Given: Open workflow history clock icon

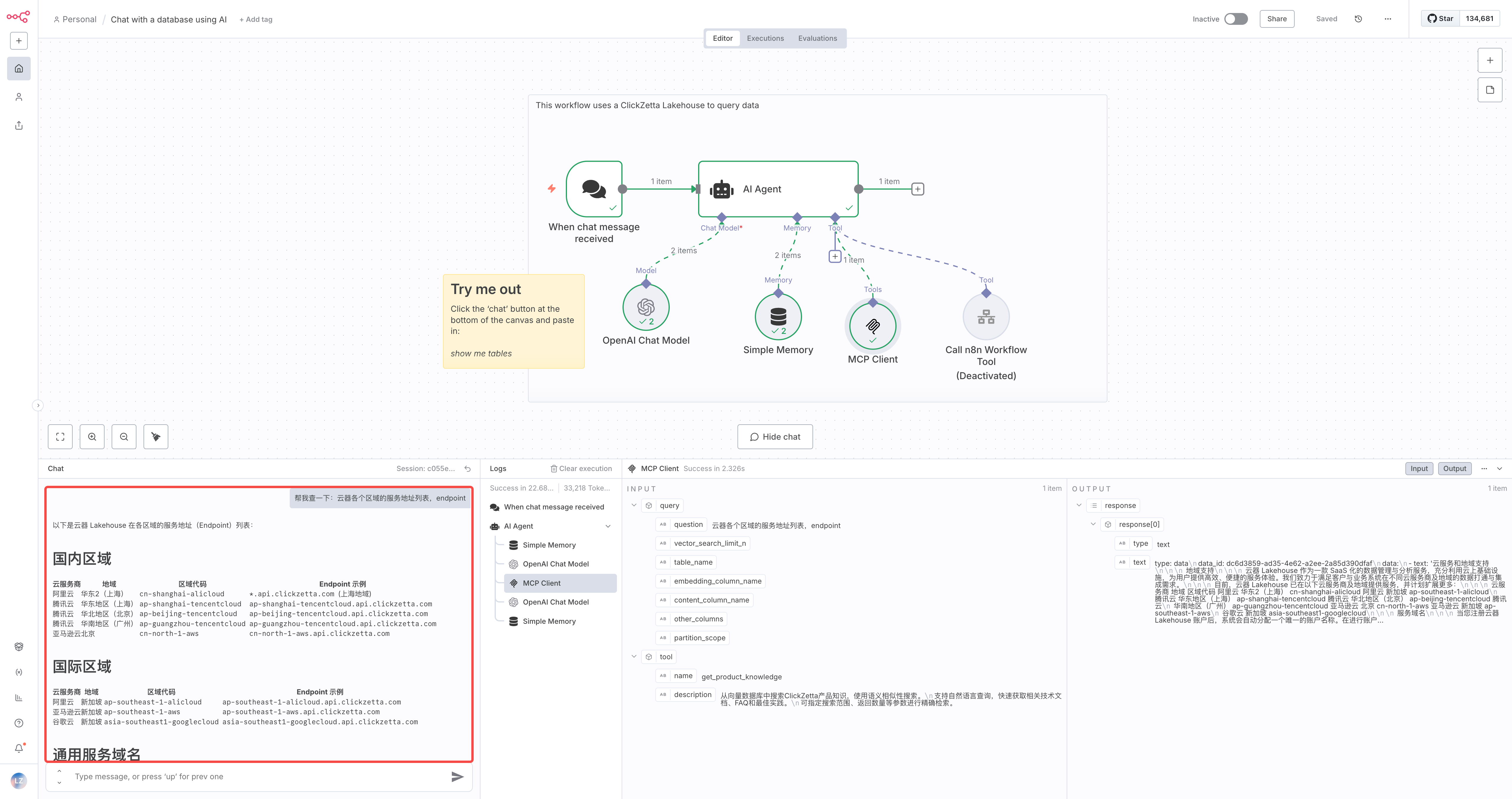Looking at the screenshot, I should (1358, 19).
